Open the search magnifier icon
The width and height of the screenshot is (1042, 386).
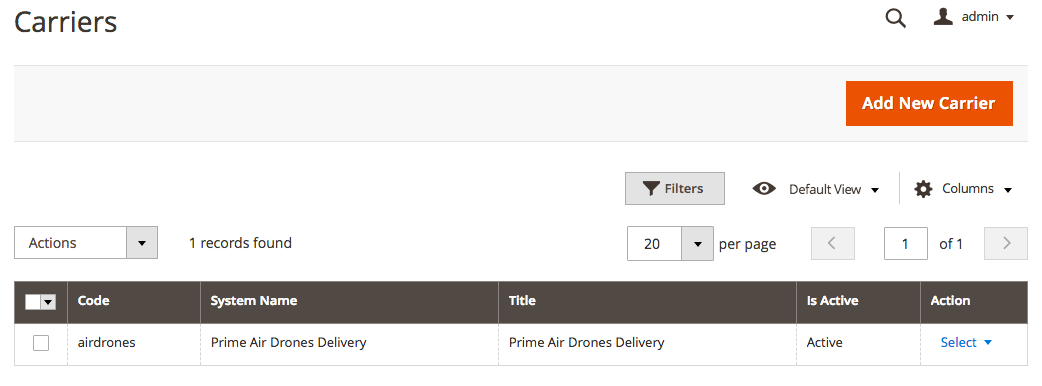[x=896, y=19]
